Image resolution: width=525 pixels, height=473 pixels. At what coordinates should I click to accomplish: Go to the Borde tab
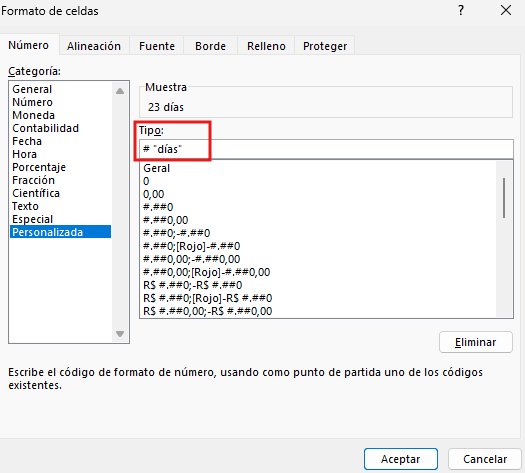(211, 46)
